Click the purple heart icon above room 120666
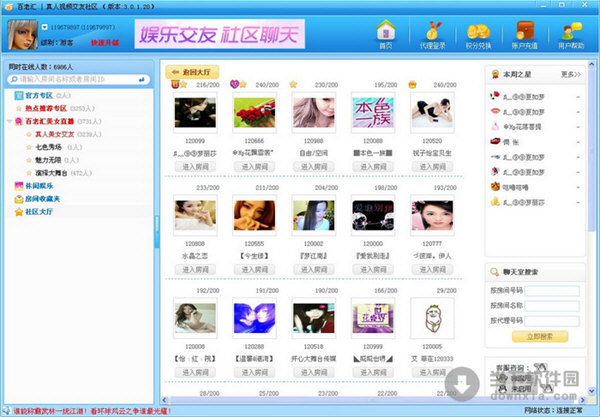Screen dimensions: 600x417 click(234, 84)
